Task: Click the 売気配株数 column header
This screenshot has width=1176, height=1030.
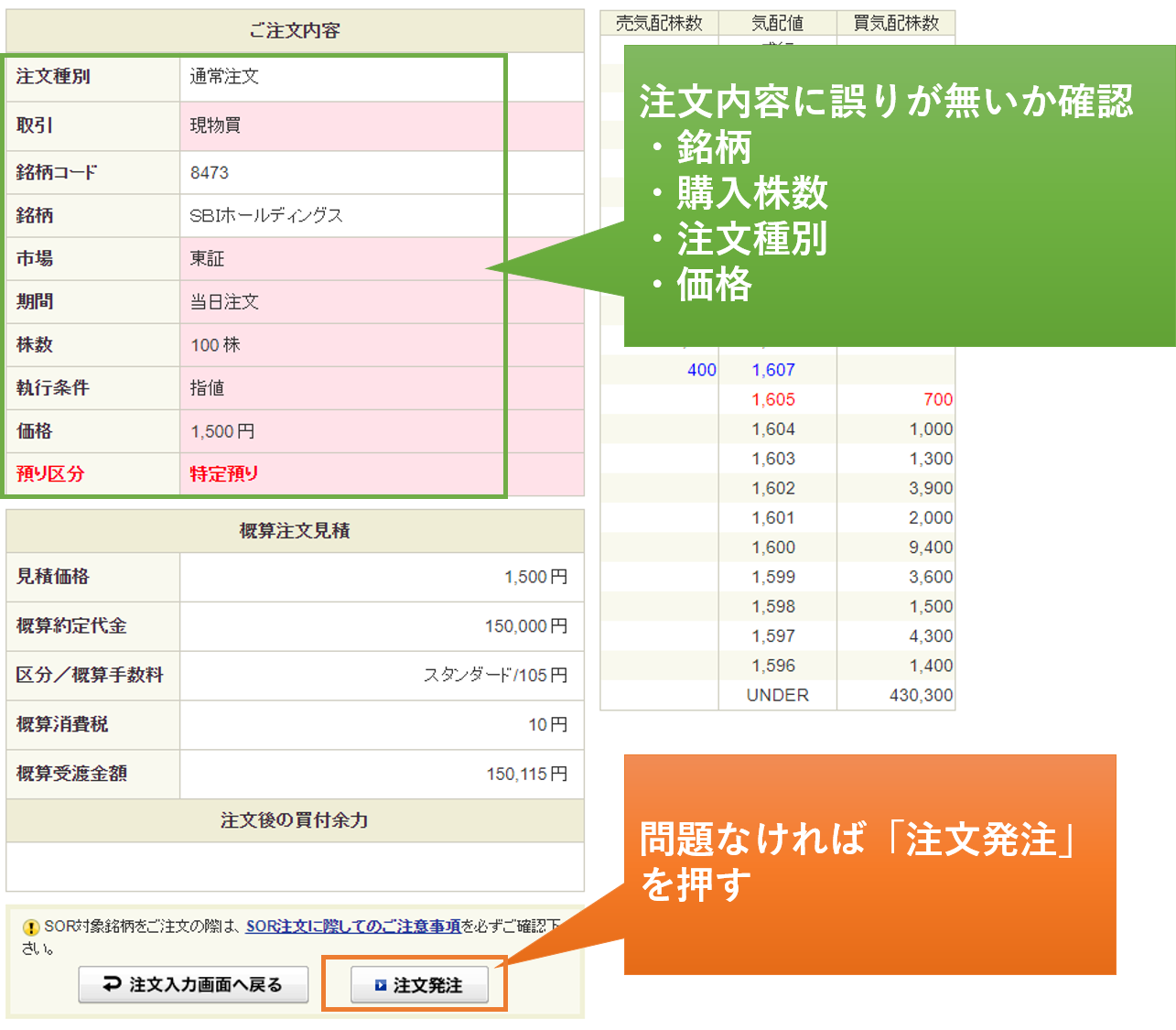Action: (x=659, y=23)
